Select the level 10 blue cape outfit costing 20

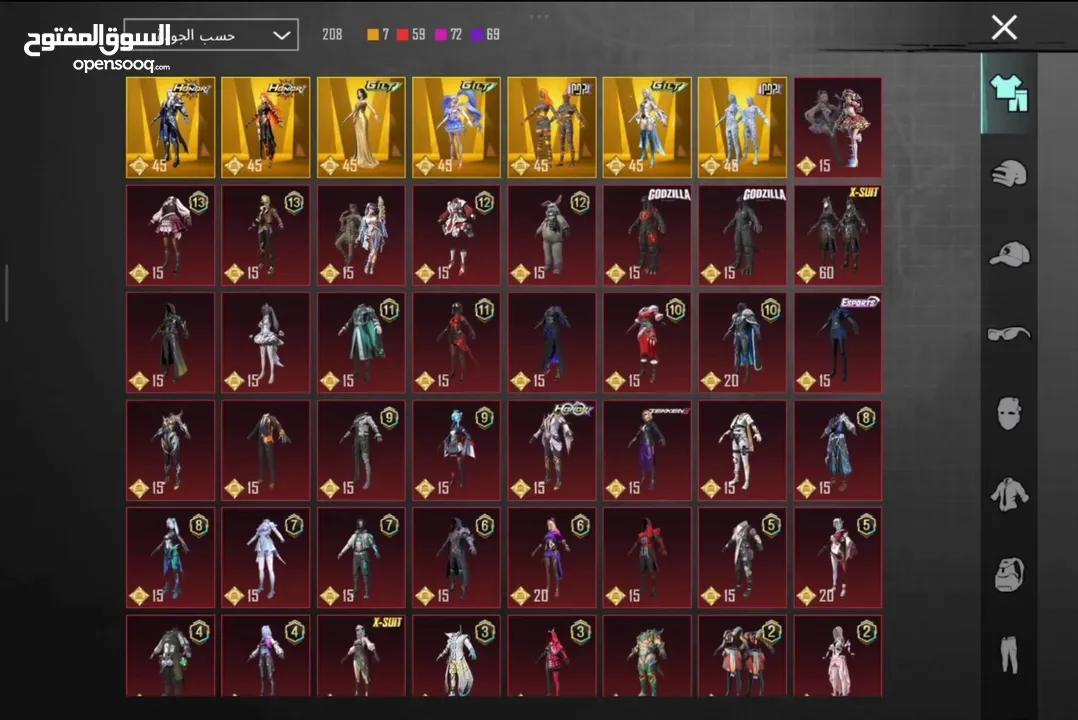coord(742,342)
